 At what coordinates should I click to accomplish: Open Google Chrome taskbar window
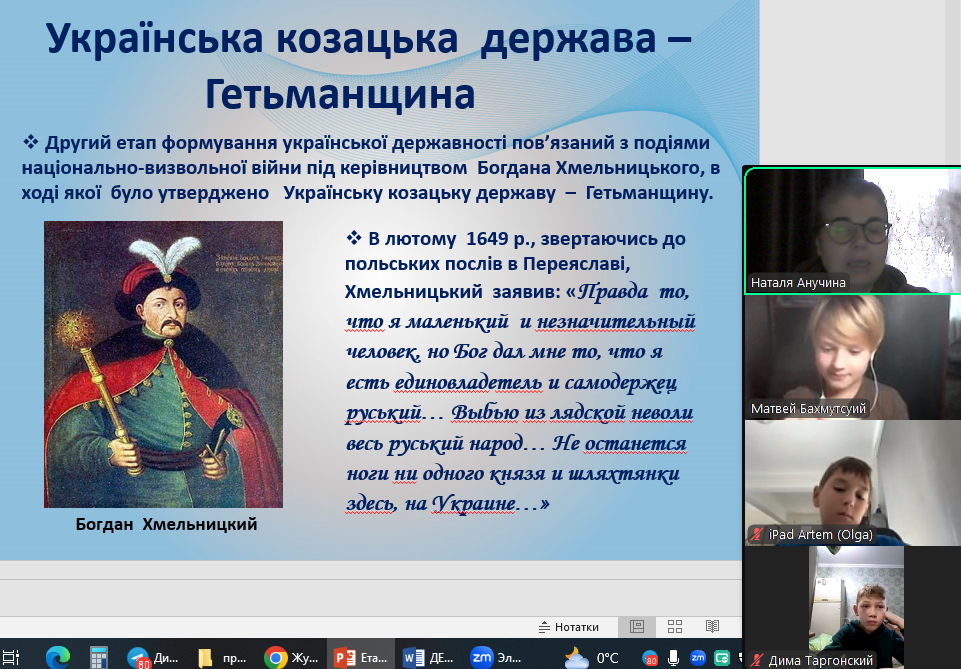click(x=291, y=658)
